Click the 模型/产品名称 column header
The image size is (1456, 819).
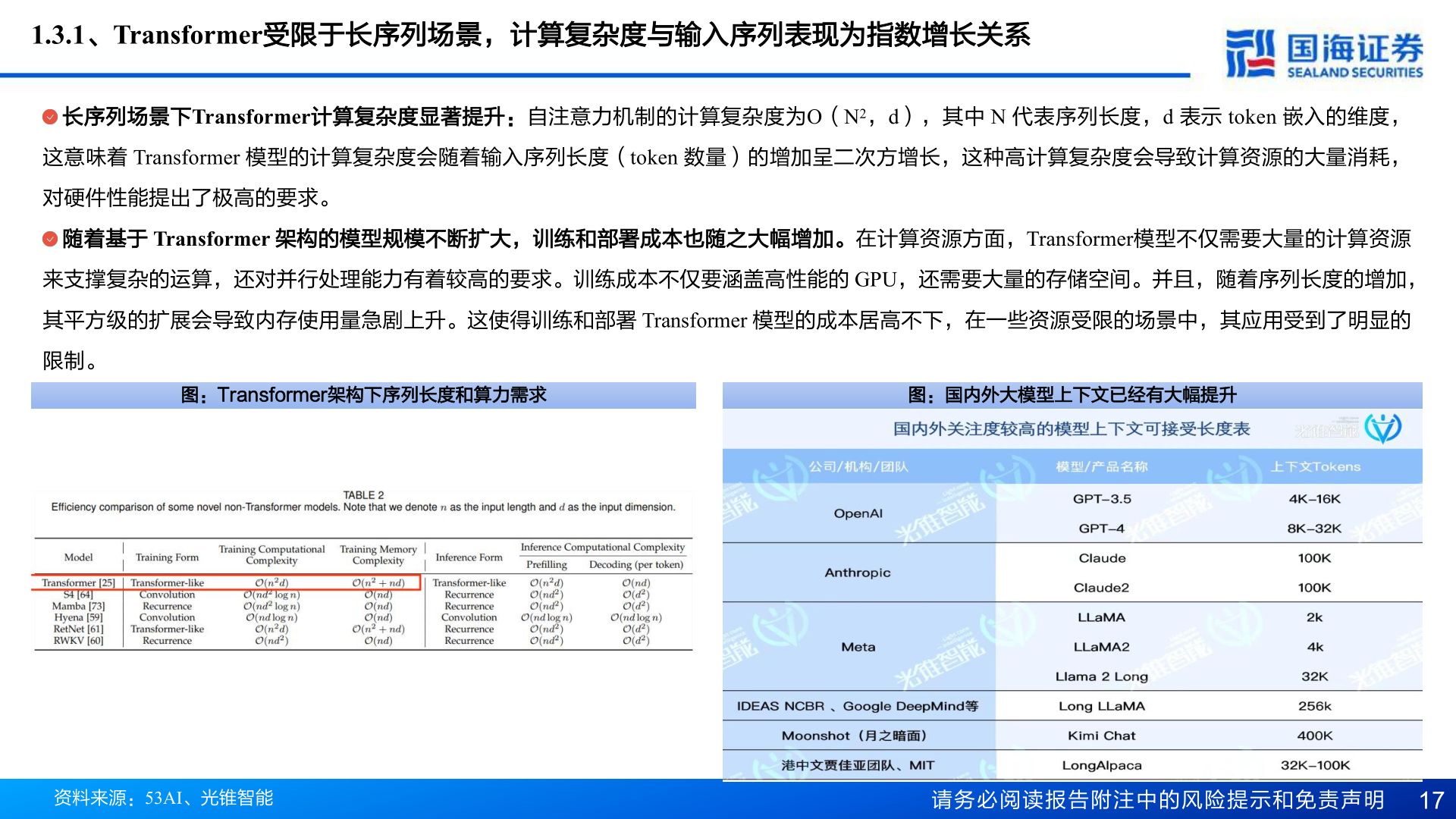pos(1102,466)
